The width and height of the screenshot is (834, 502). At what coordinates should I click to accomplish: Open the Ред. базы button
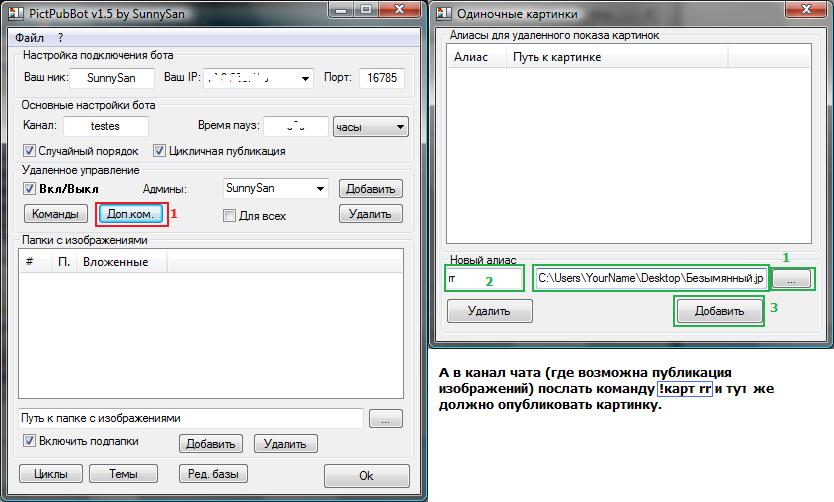point(212,473)
